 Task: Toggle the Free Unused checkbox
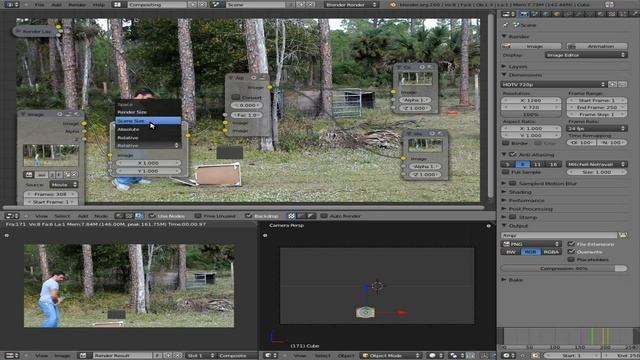tap(198, 216)
